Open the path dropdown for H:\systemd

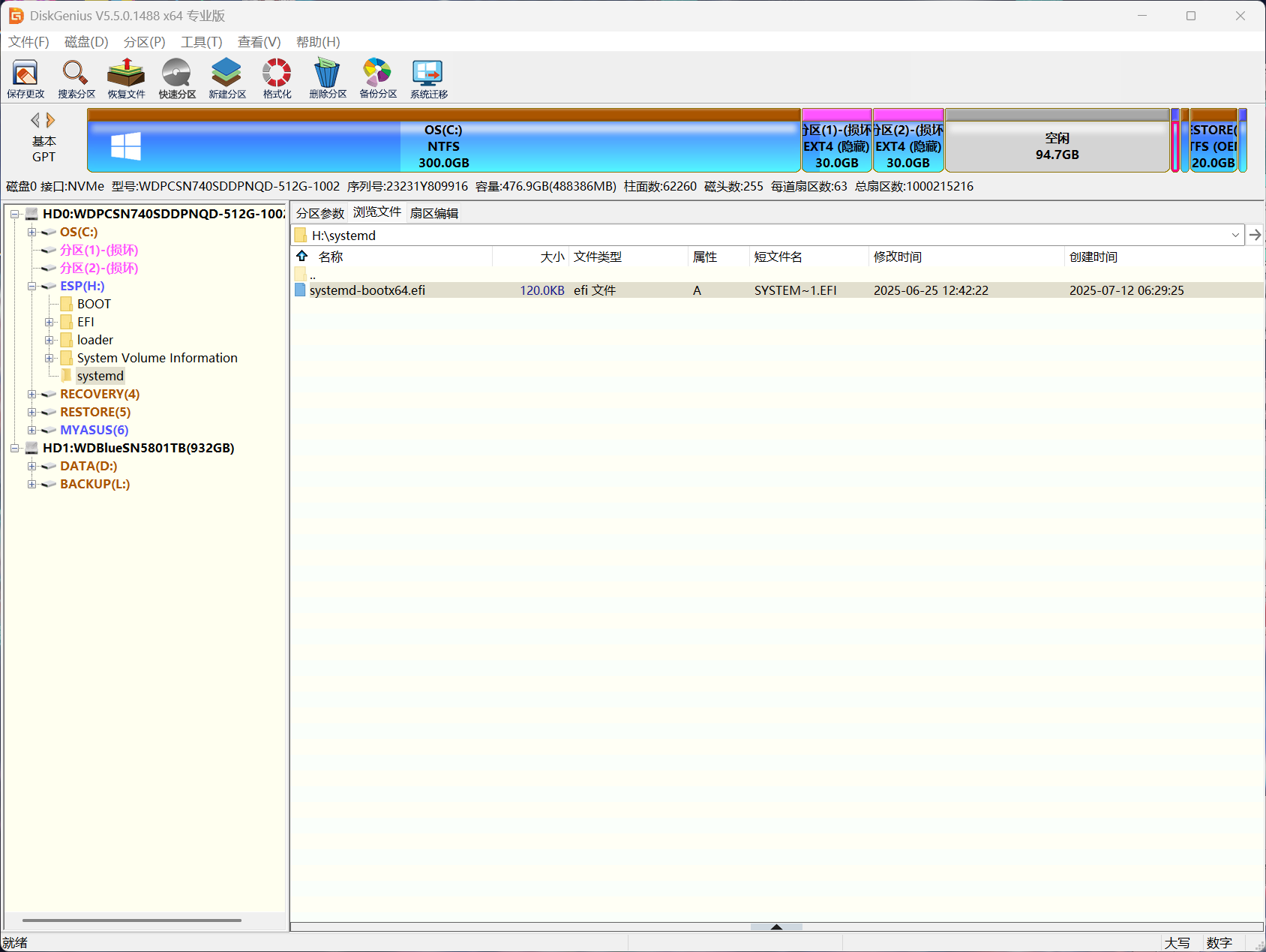[x=1234, y=236]
